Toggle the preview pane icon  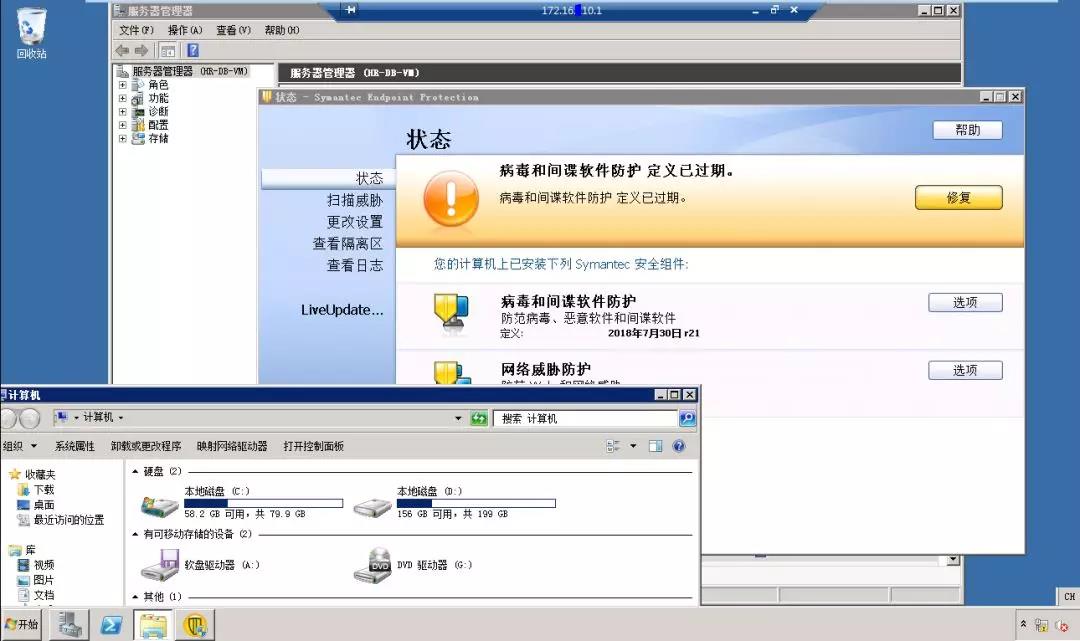pos(655,446)
